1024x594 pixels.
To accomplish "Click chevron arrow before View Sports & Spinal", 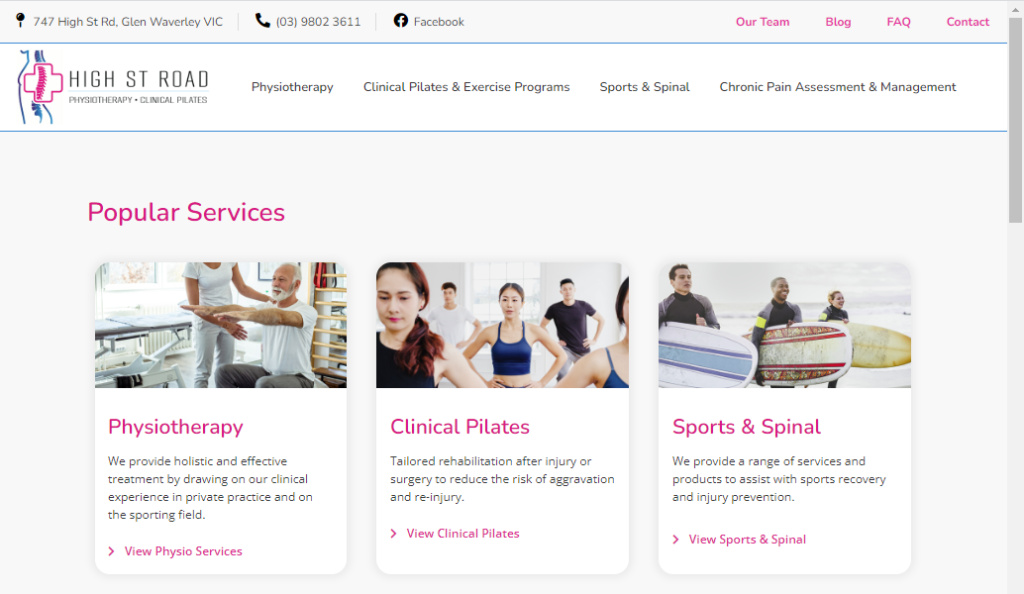I will tap(675, 540).
